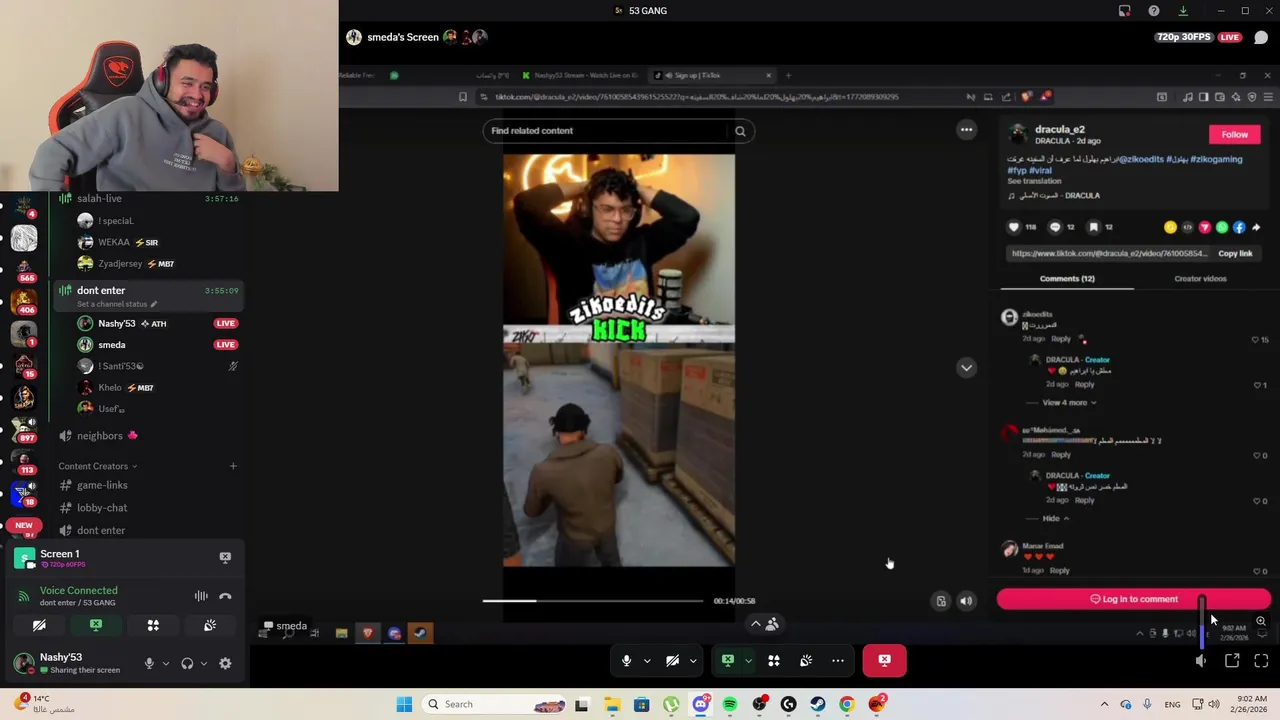Open Discord inbox icon in title bar
Screen dimensions: 1280x720
click(1125, 10)
